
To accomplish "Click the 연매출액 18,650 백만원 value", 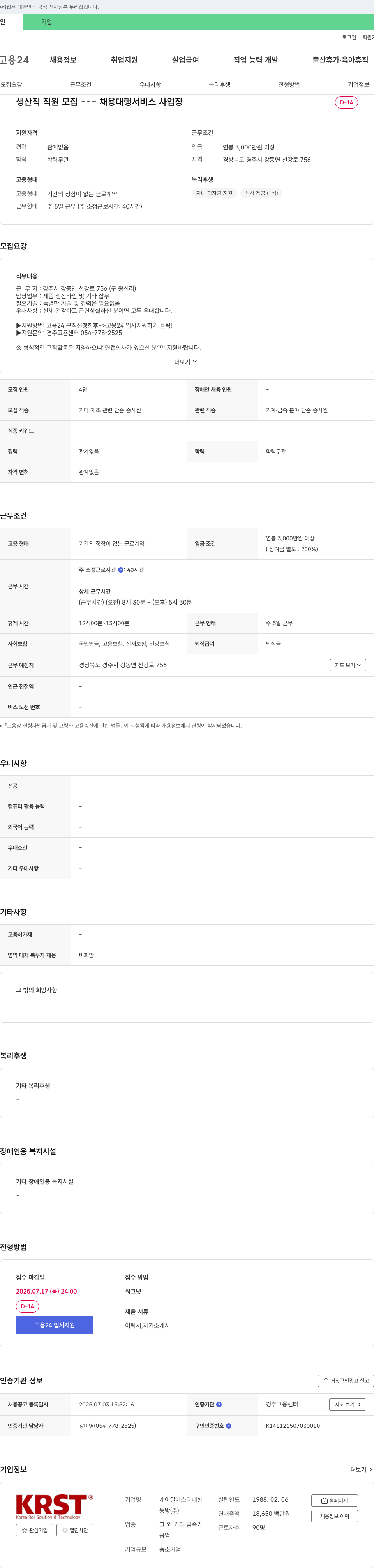I will point(271,1513).
